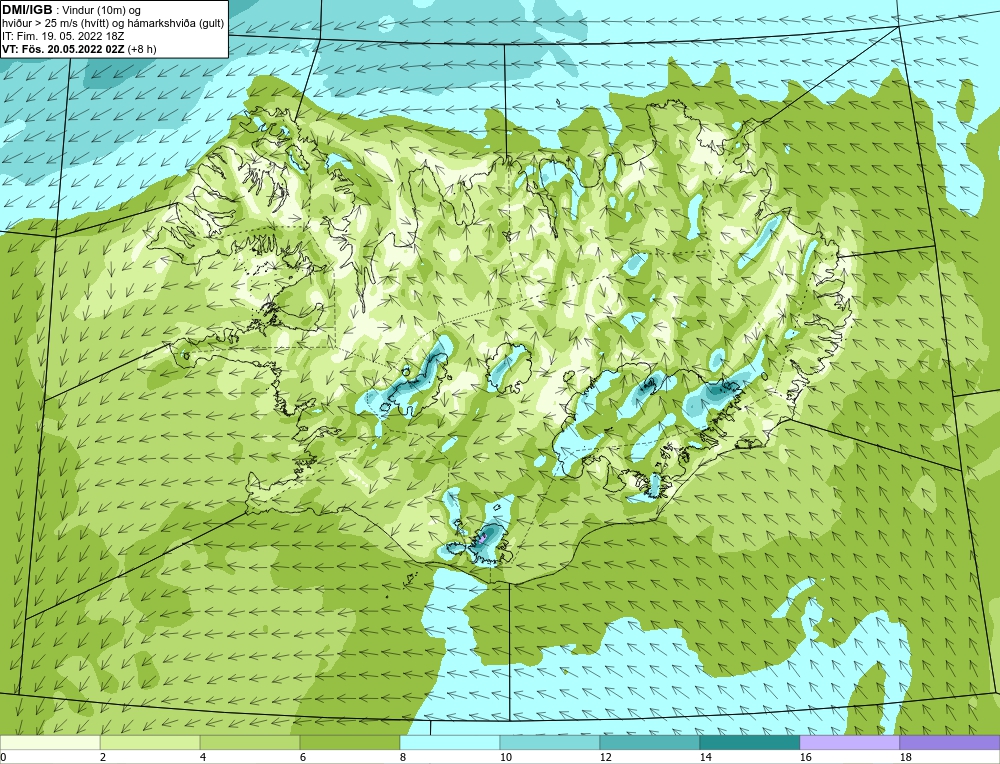Viewport: 1000px width, 764px height.
Task: Pick the medium green 4–6 m/s legend swatch
Action: (250, 742)
